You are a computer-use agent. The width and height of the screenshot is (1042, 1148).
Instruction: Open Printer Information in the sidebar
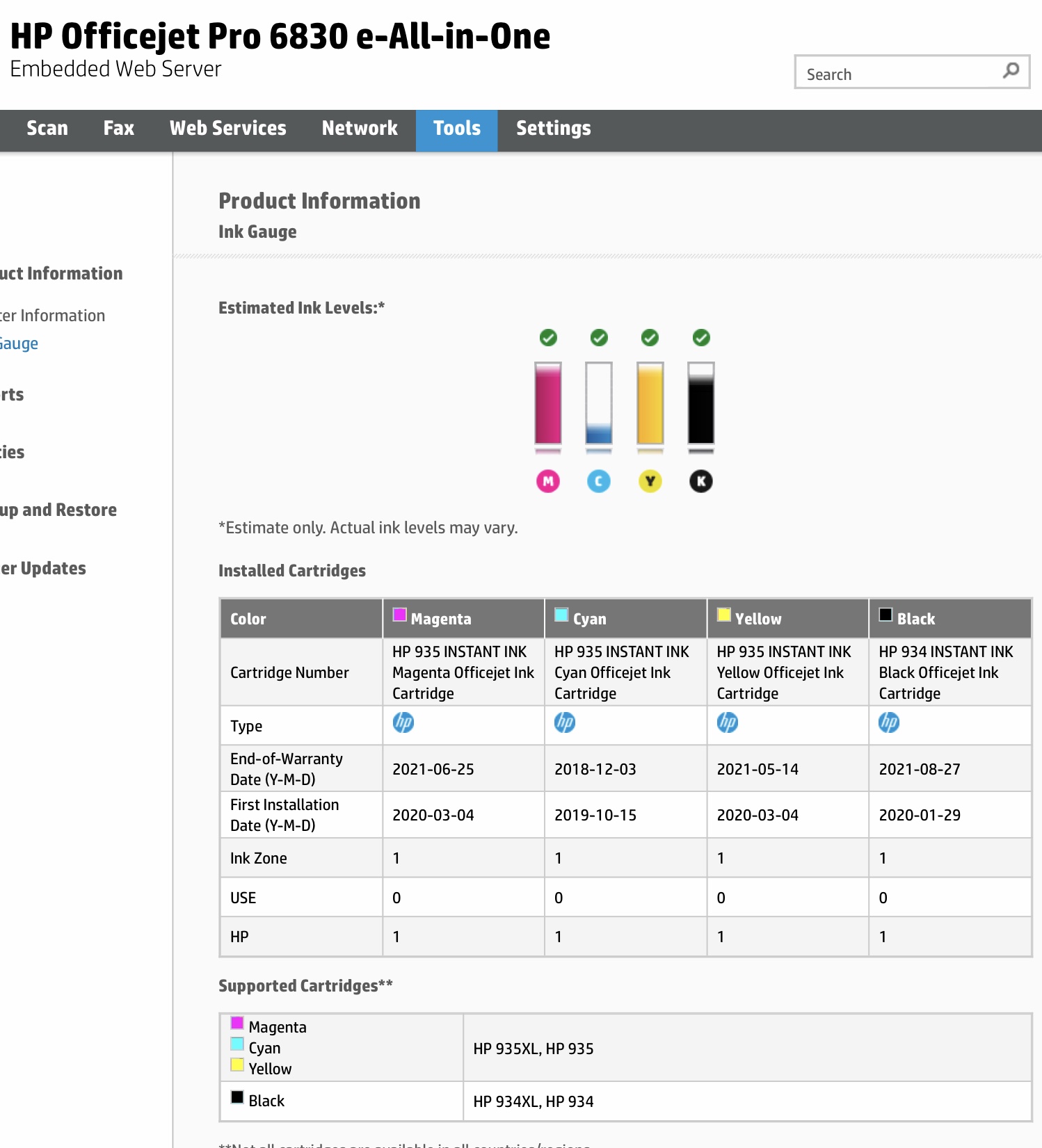[x=53, y=316]
